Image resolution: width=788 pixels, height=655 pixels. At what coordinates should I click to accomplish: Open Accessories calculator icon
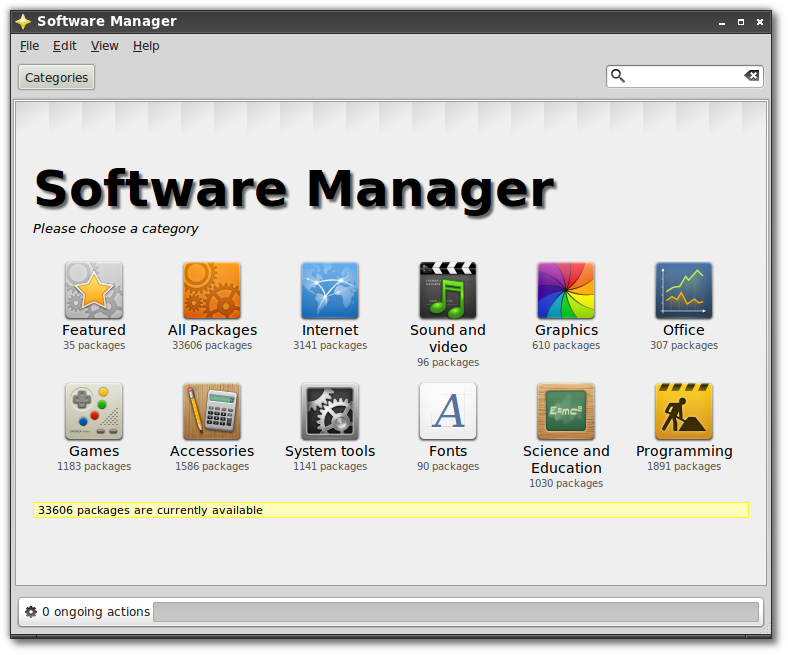[212, 411]
